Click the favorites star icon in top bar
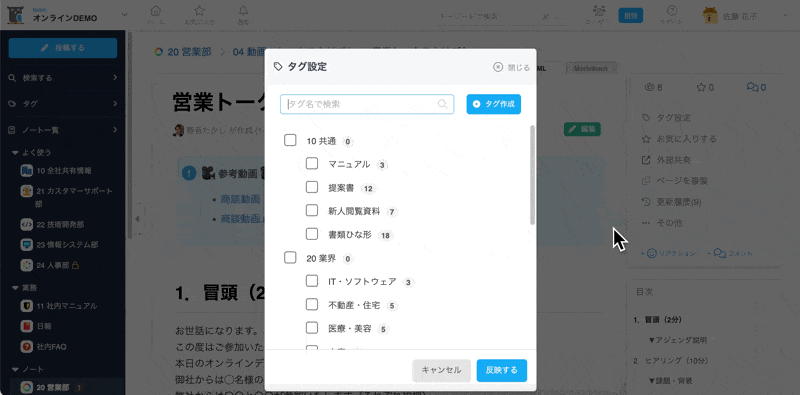800x395 pixels. click(199, 11)
